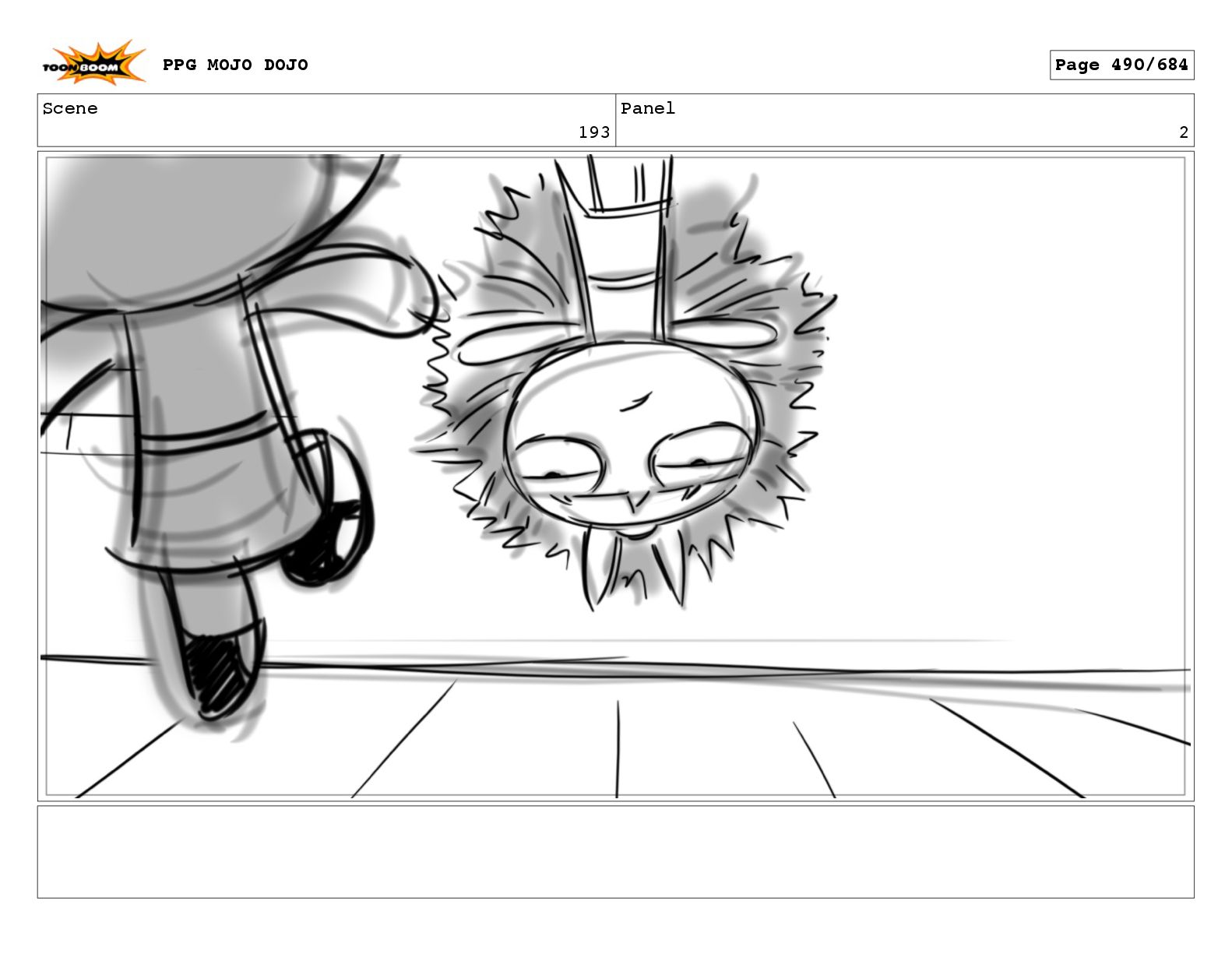Click the empty notes box below the panel
This screenshot has height=954, width=1232.
(x=615, y=852)
